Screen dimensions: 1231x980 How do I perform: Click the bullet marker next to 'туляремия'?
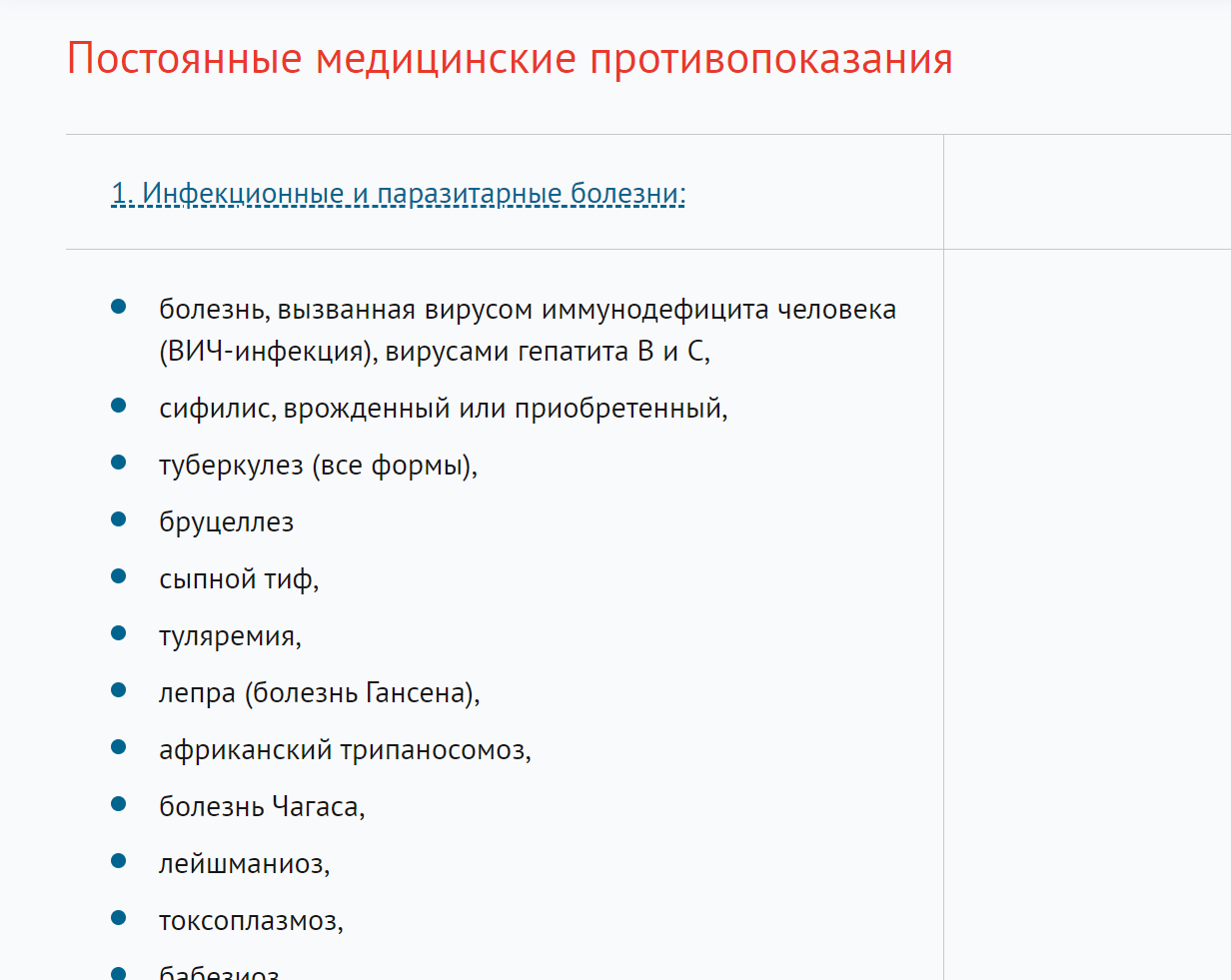119,633
